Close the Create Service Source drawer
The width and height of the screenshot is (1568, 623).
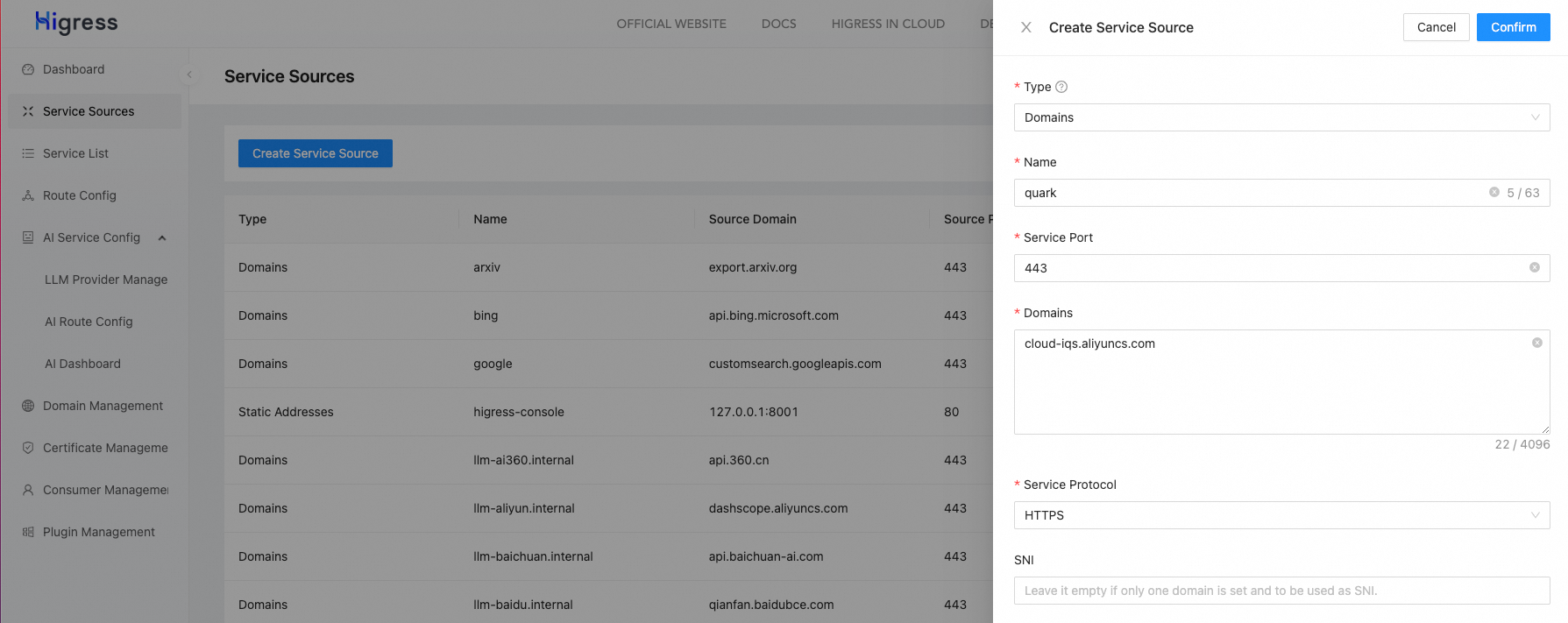(1026, 27)
